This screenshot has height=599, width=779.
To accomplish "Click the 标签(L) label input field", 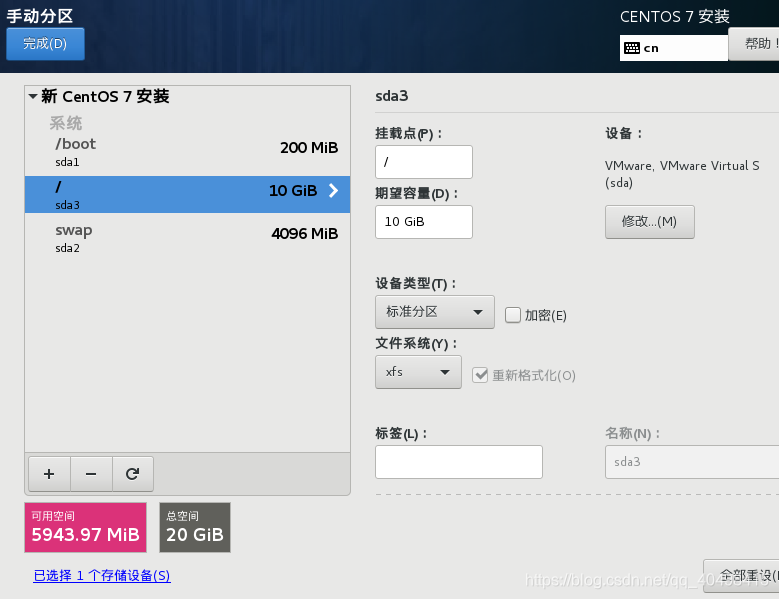I will [459, 462].
